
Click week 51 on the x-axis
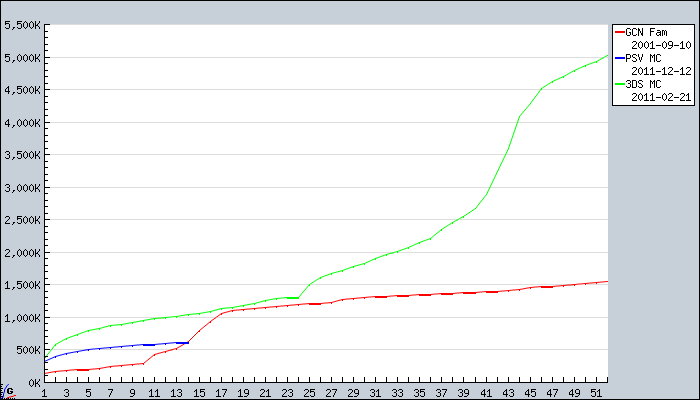596,393
